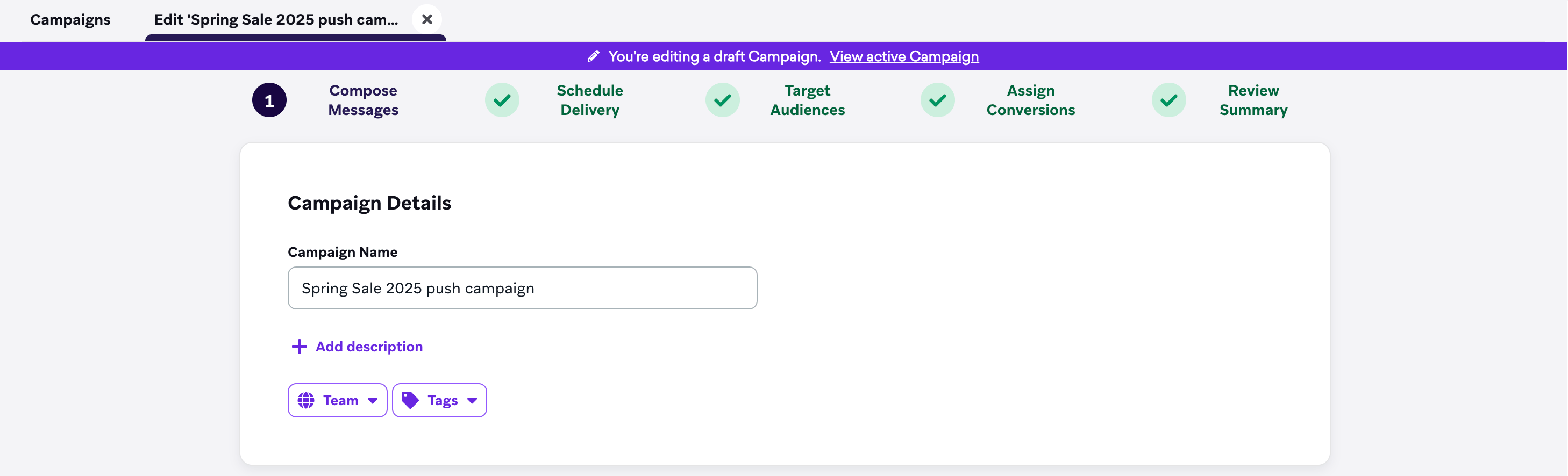Switch to the Campaigns tab
Viewport: 1568px width, 476px height.
click(x=70, y=19)
